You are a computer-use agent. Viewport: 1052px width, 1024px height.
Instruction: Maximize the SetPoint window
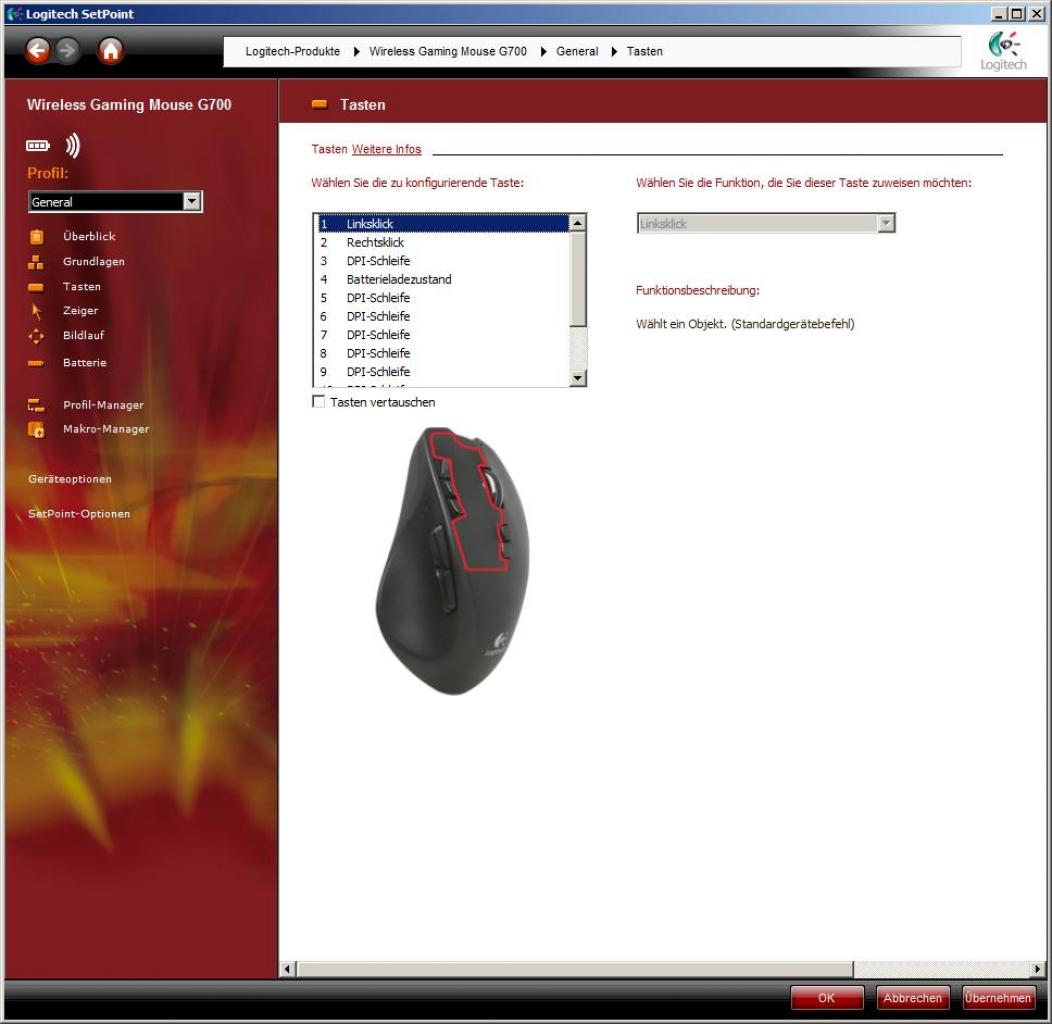coord(1017,13)
